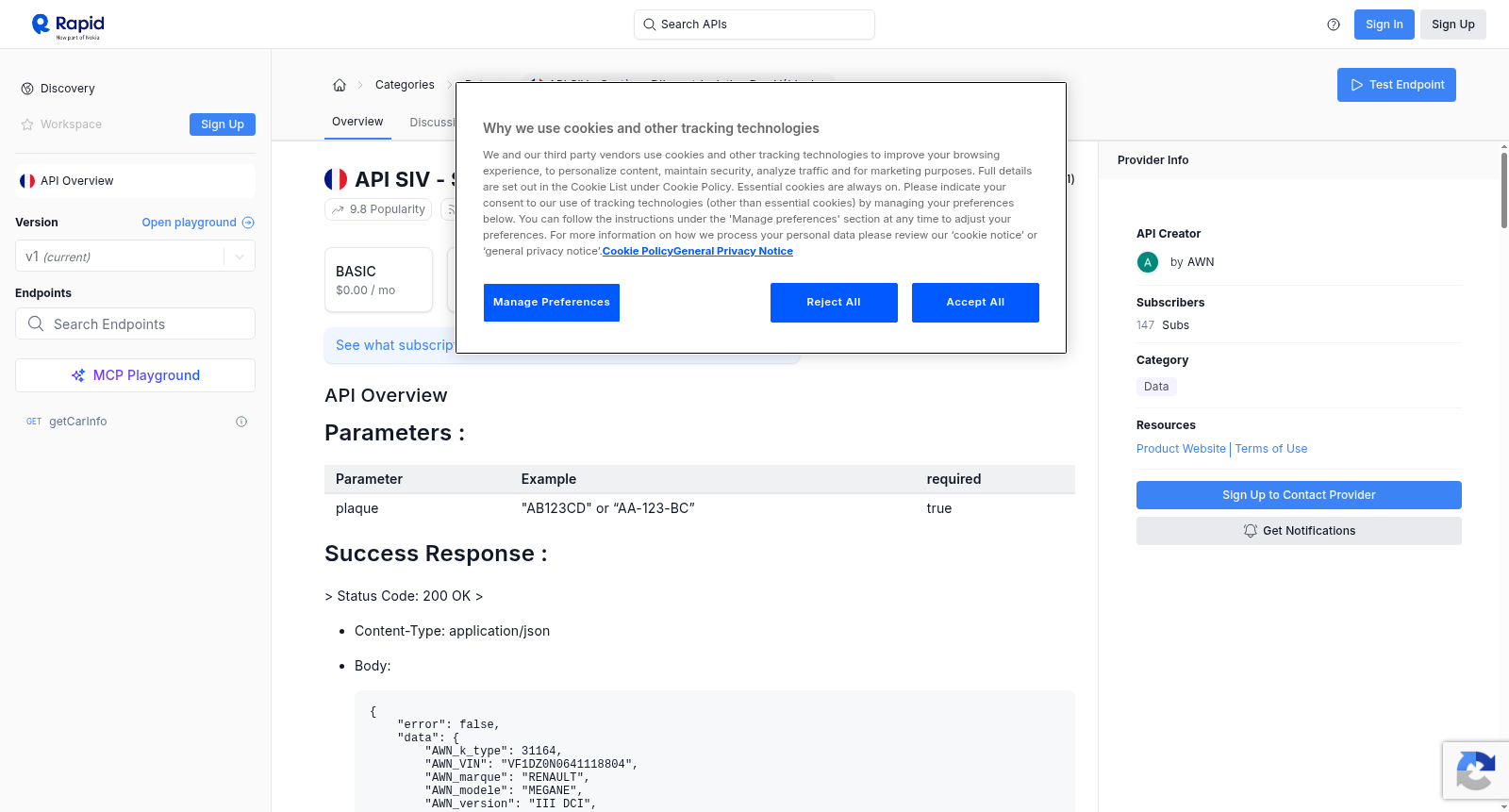The width and height of the screenshot is (1509, 812).
Task: Open the Product Website link
Action: (1181, 449)
